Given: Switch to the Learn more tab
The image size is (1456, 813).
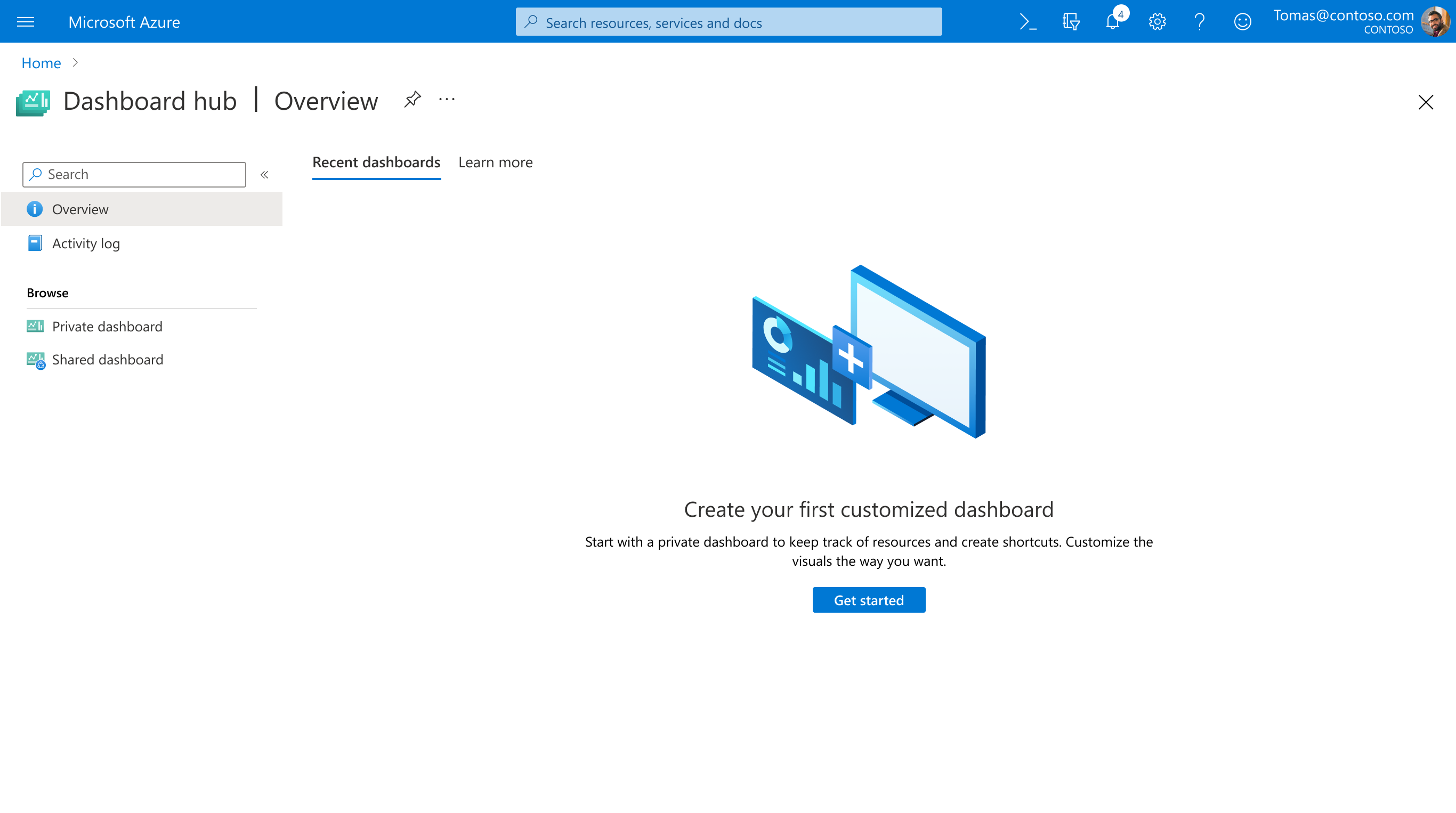Looking at the screenshot, I should point(496,162).
